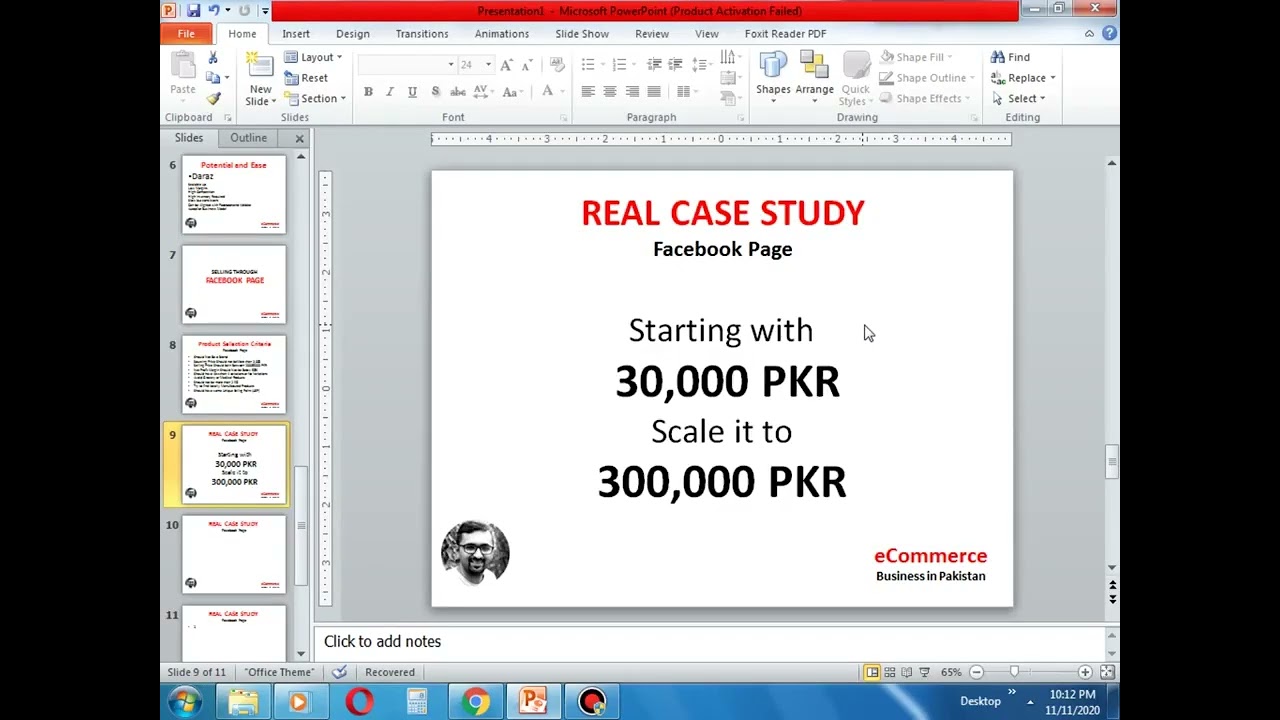Screen dimensions: 1280x720
Task: Run the spell check from the status bar
Action: click(339, 672)
